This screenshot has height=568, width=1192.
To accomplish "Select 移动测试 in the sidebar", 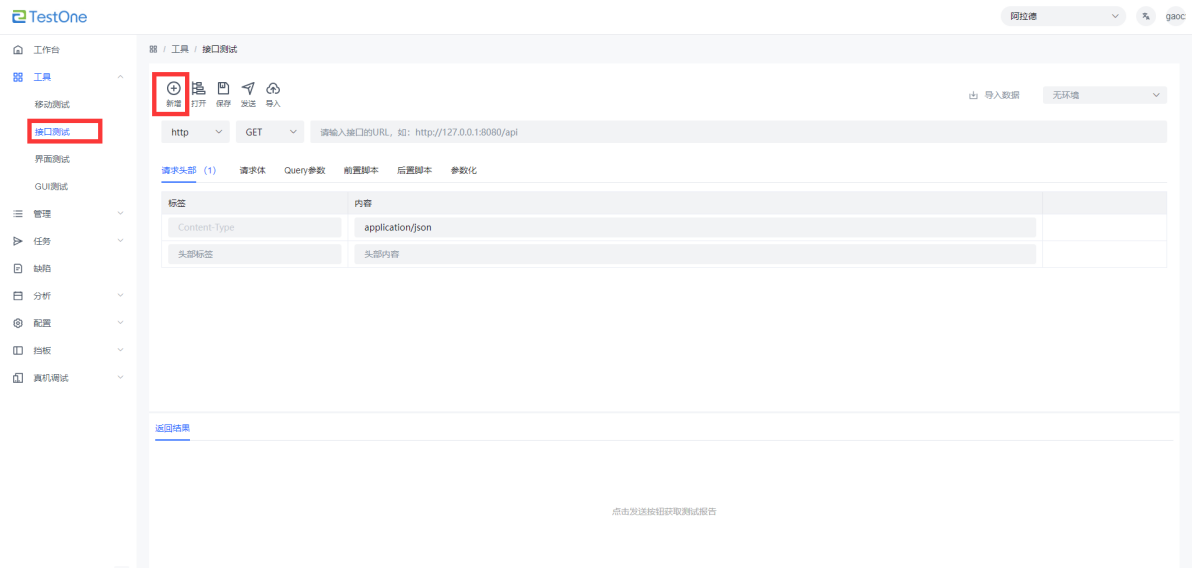I will coord(52,104).
